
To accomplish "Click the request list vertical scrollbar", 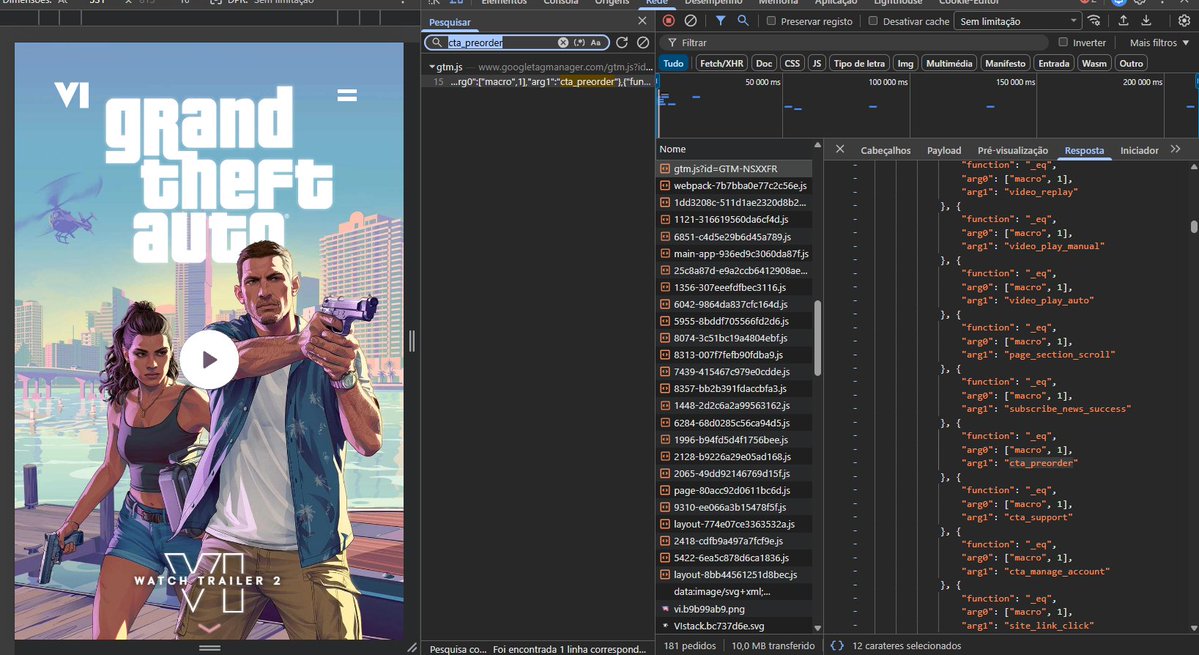I will (817, 337).
